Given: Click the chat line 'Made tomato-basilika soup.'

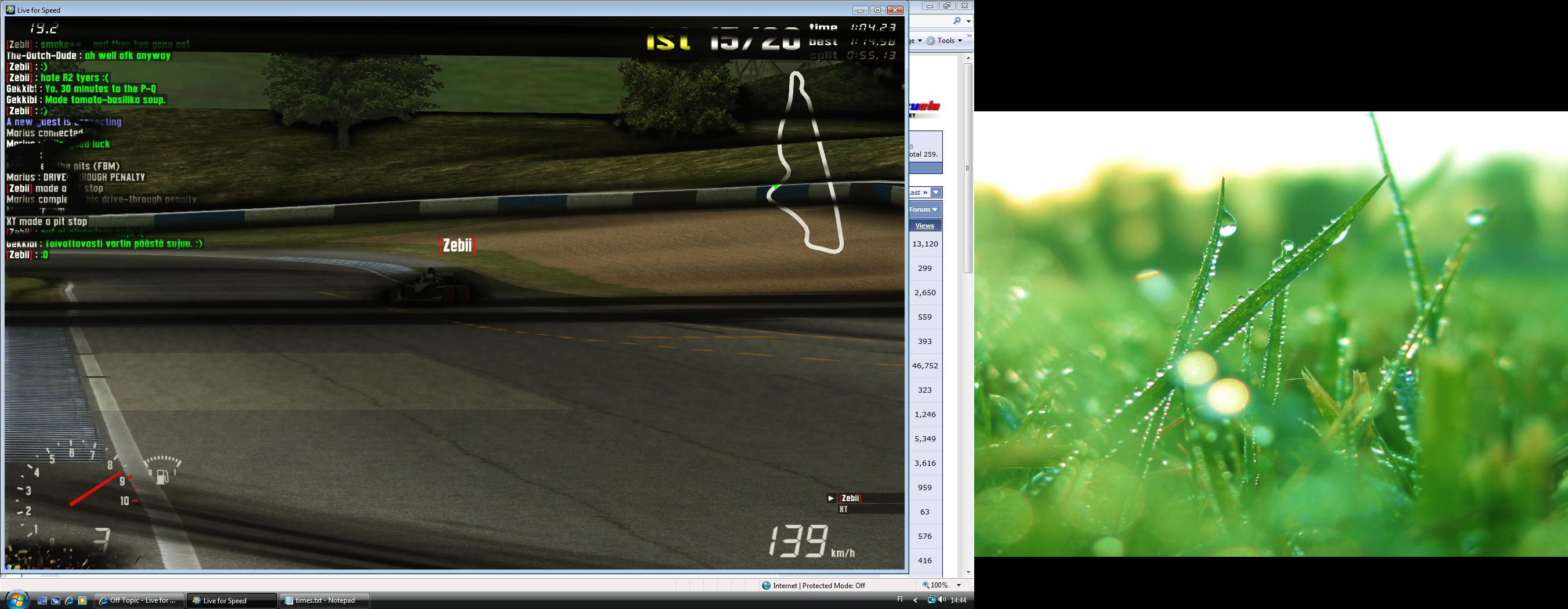Looking at the screenshot, I should coord(86,100).
